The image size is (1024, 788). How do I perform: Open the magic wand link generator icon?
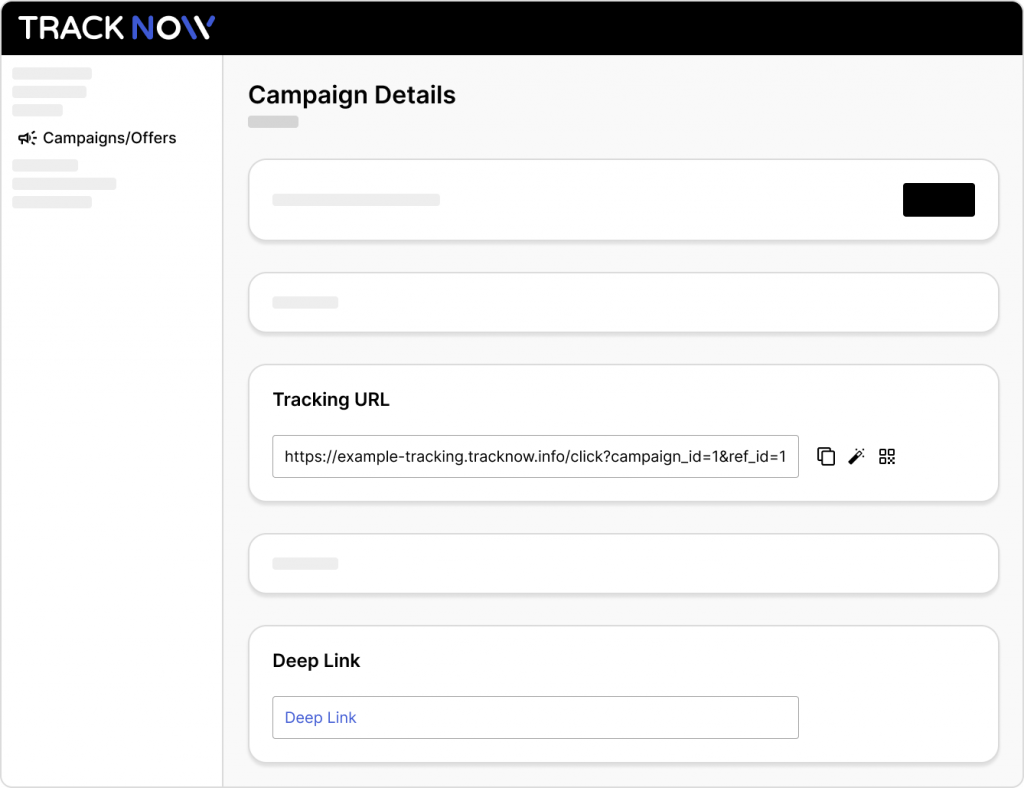point(856,456)
